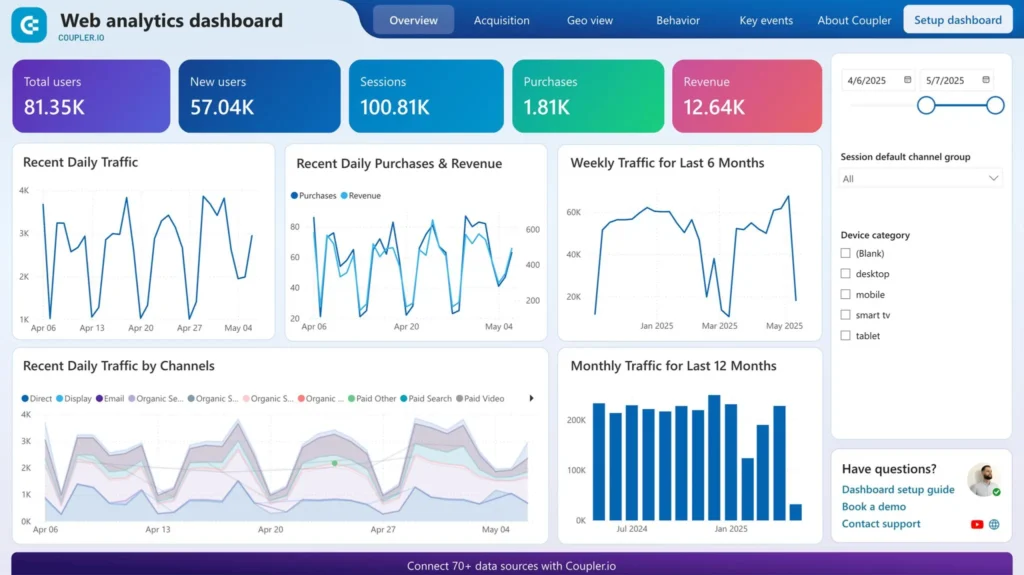The height and width of the screenshot is (575, 1024).
Task: Click the Recent Daily Traffic chart title
Action: point(80,162)
